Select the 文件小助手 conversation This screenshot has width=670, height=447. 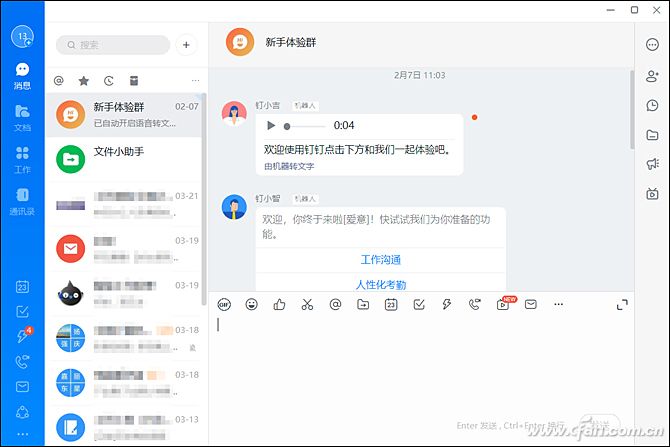(x=124, y=159)
